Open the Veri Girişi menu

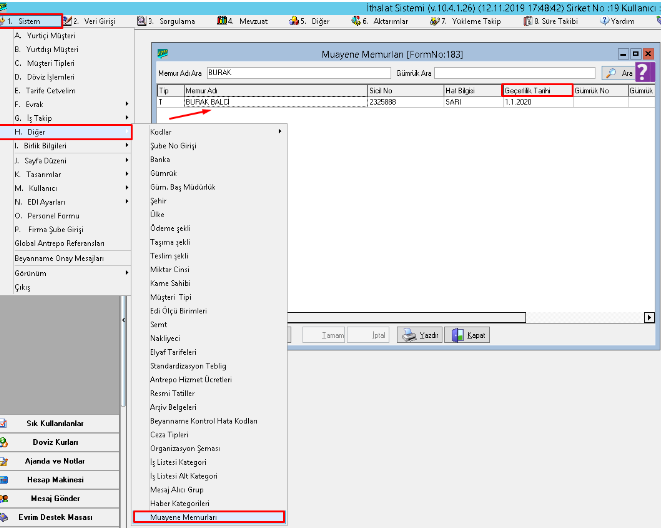coord(95,20)
